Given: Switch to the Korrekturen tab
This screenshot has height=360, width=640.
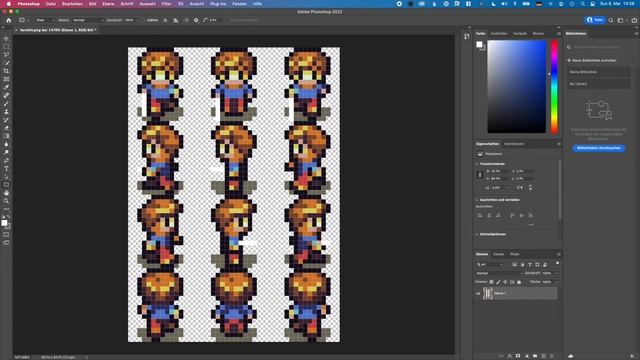Looking at the screenshot, I should click(514, 144).
